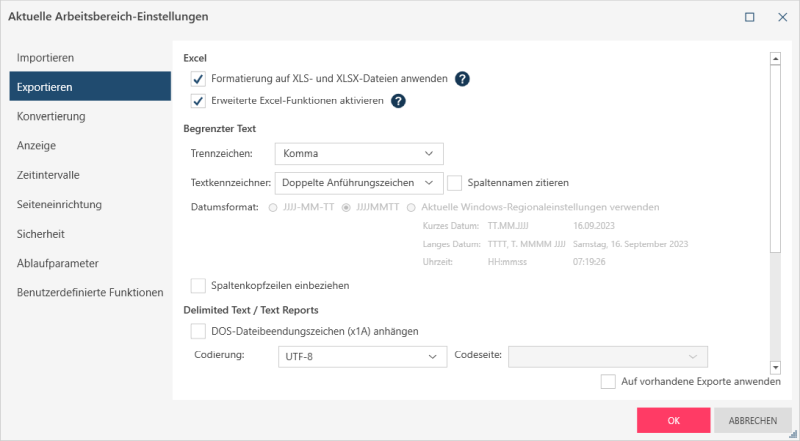The width and height of the screenshot is (800, 441).
Task: Click scrollbar down arrow
Action: click(x=774, y=368)
